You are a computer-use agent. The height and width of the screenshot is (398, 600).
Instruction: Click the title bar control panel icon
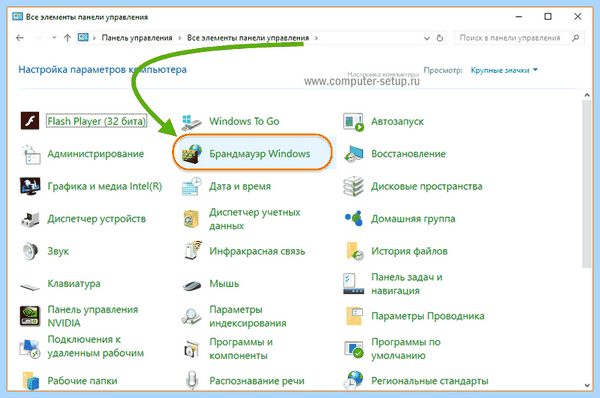tap(18, 17)
